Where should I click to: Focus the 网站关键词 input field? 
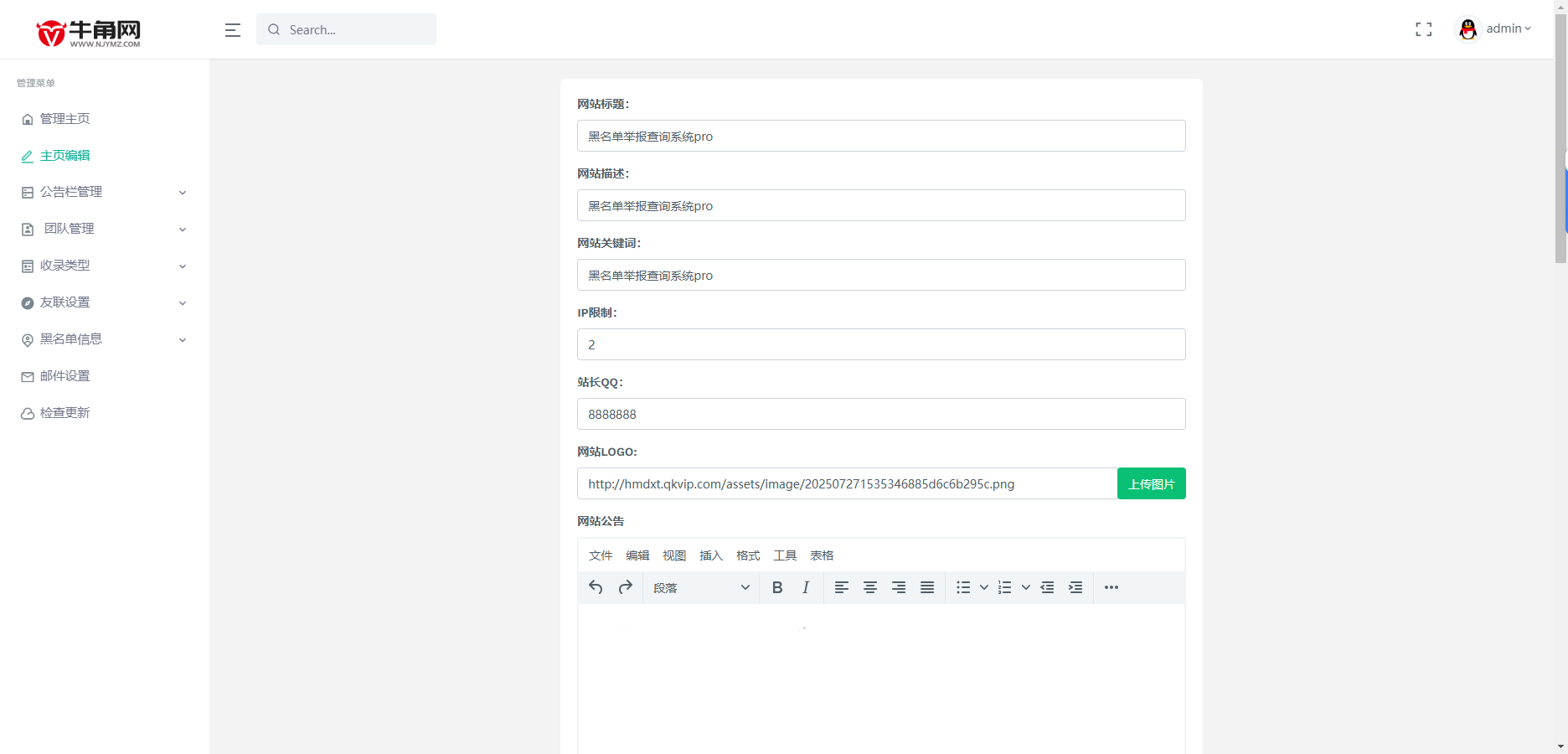click(881, 275)
